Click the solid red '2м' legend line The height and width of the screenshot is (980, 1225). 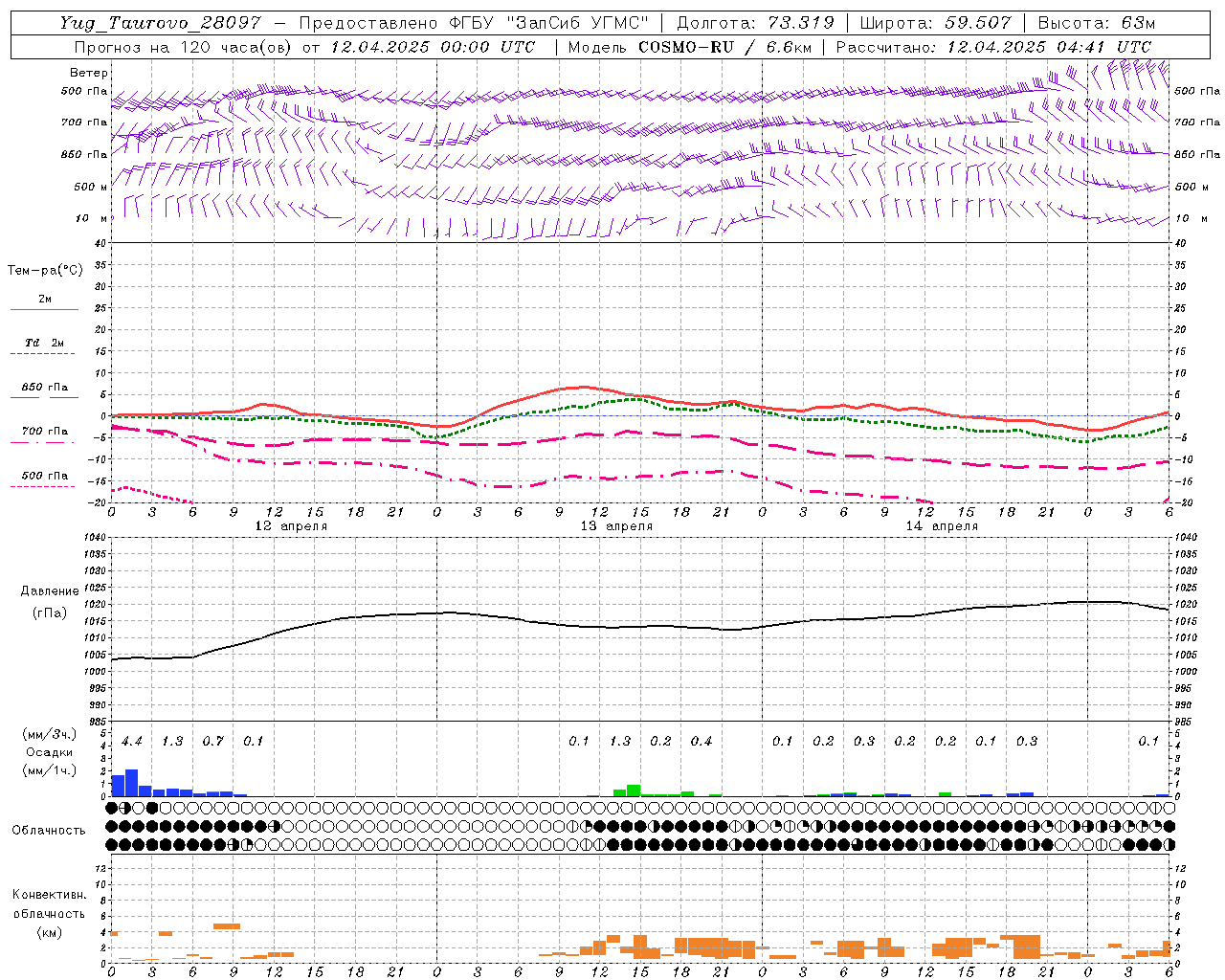[x=44, y=310]
